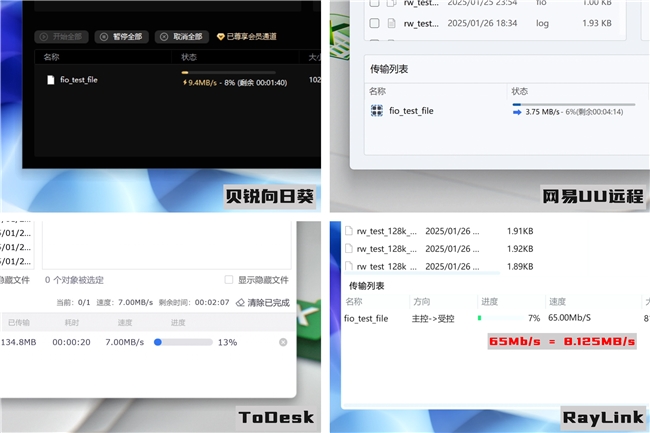The width and height of the screenshot is (650, 433).
Task: Click the 清除已完成 link in ToDesk
Action: tap(269, 303)
